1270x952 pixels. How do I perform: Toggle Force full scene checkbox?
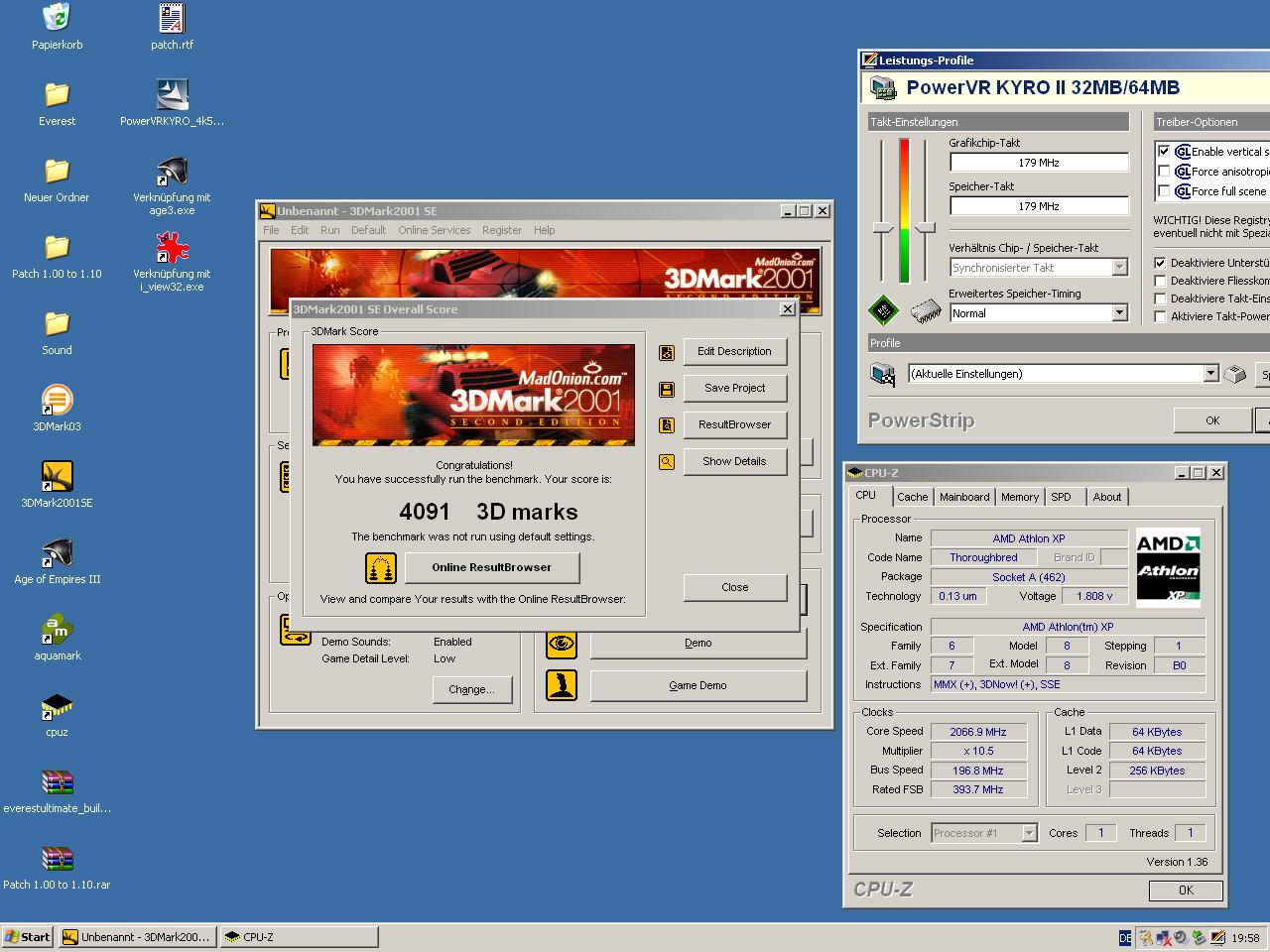(x=1164, y=191)
